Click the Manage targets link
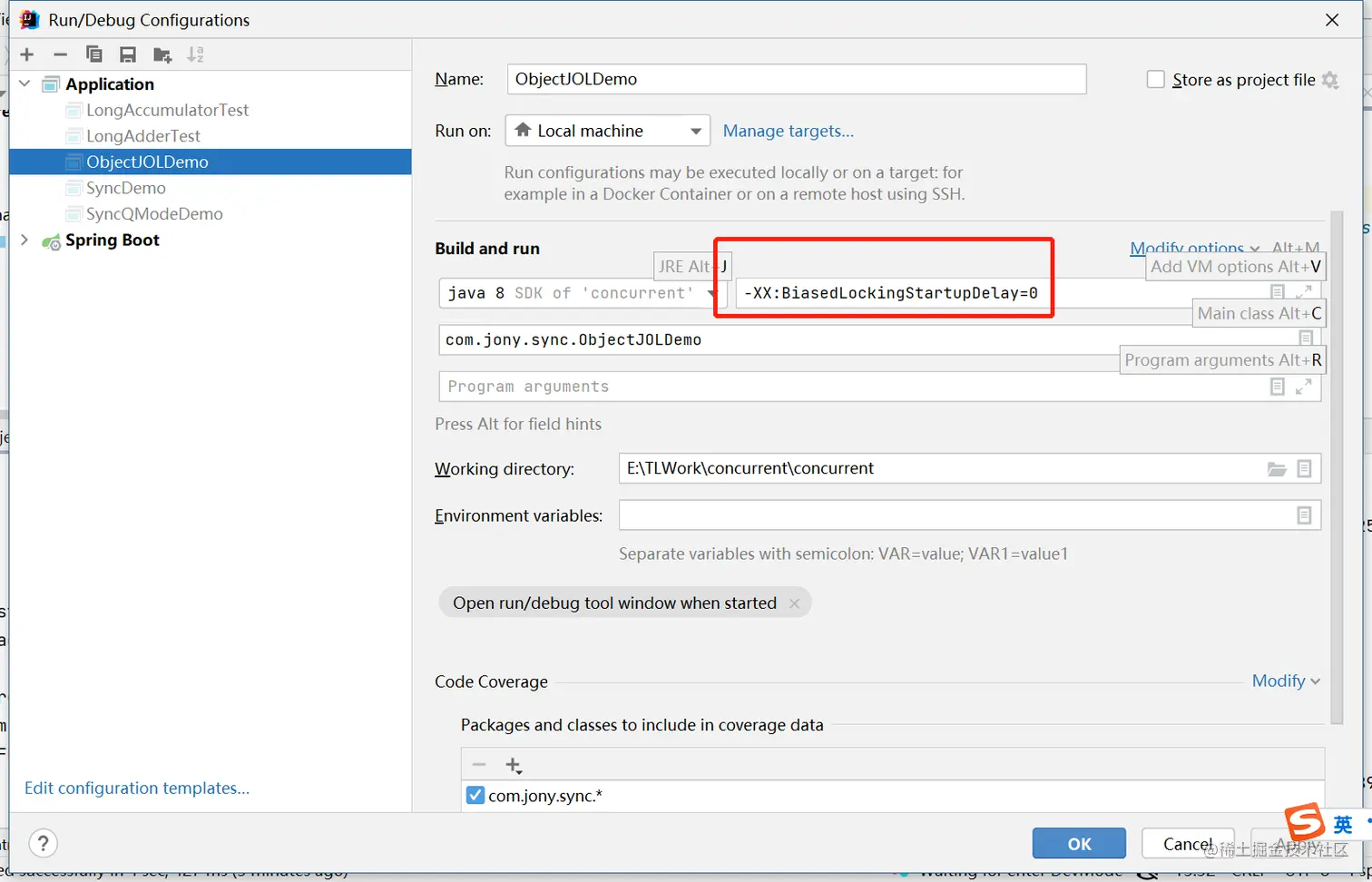This screenshot has height=882, width=1372. tap(788, 131)
